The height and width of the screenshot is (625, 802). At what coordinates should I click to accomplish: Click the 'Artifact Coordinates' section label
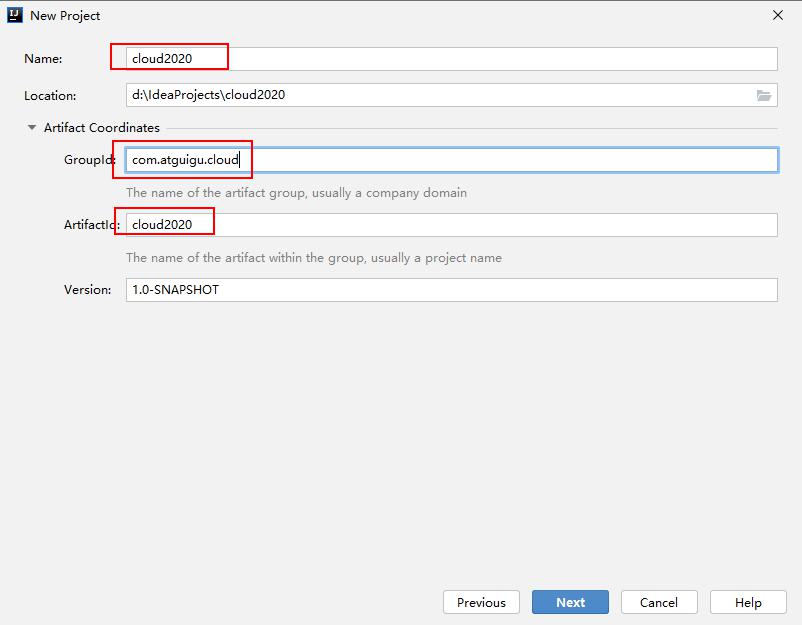(102, 128)
